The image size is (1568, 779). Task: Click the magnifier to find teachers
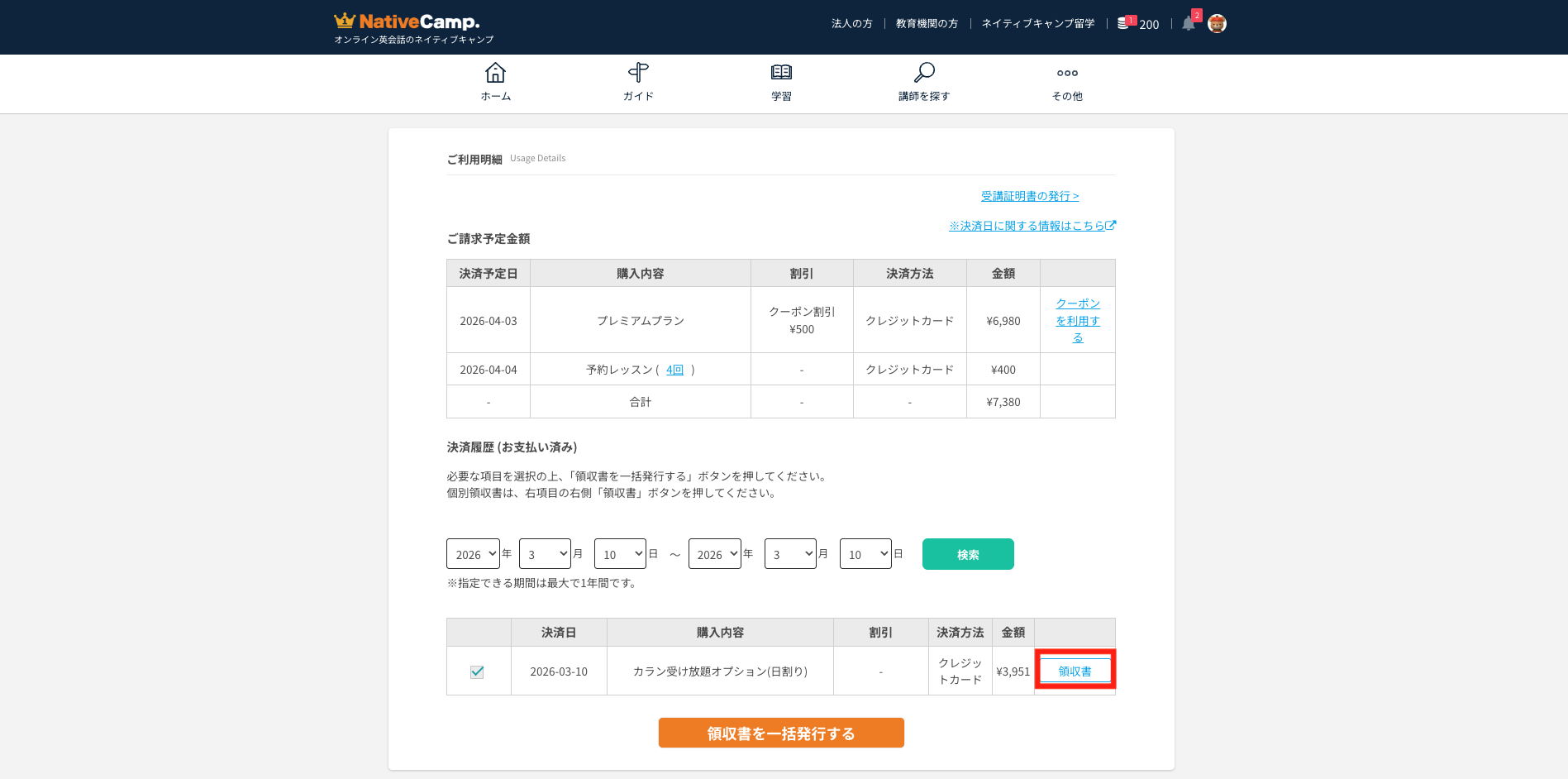[x=924, y=73]
